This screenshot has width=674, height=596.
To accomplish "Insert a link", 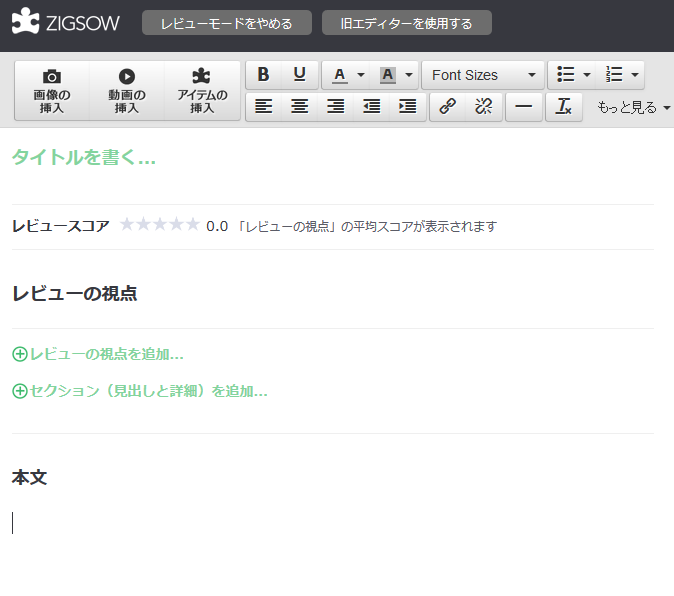I will (447, 106).
